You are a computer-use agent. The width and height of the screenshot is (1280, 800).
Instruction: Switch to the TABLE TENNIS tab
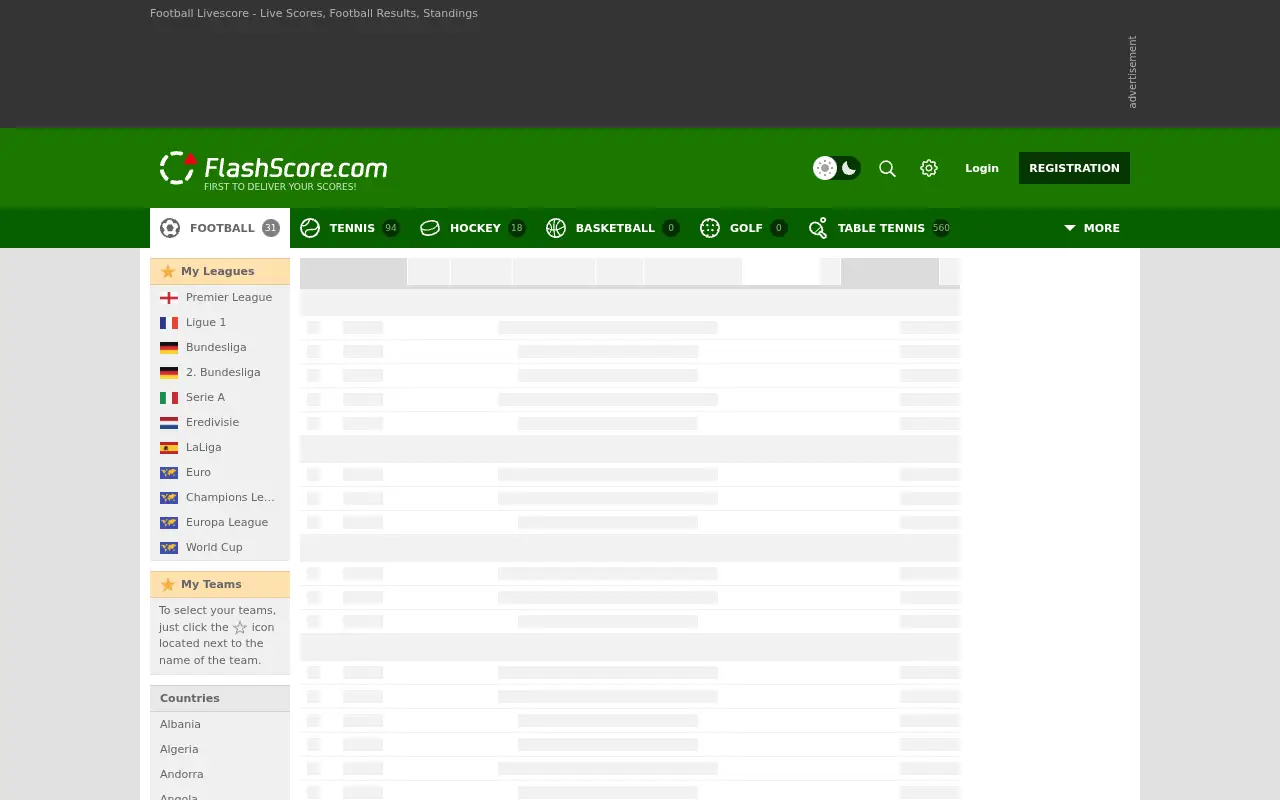pos(879,228)
